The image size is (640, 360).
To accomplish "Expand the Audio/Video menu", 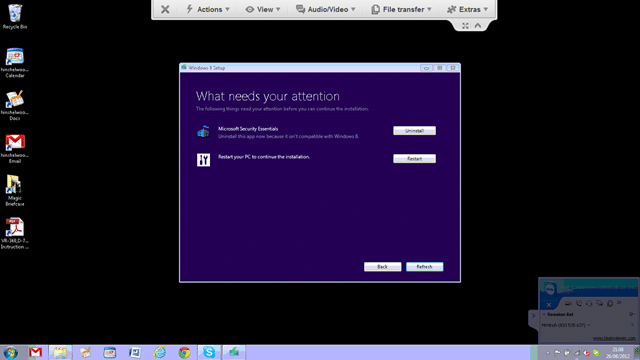I will [x=325, y=9].
